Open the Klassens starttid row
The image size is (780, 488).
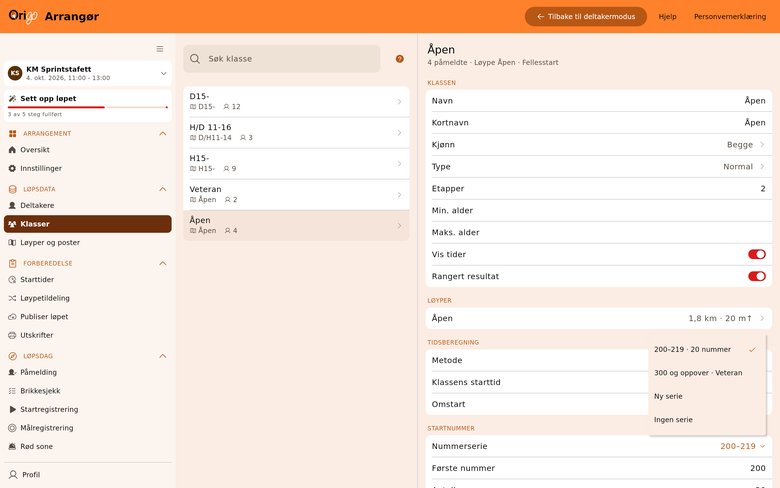click(x=537, y=382)
